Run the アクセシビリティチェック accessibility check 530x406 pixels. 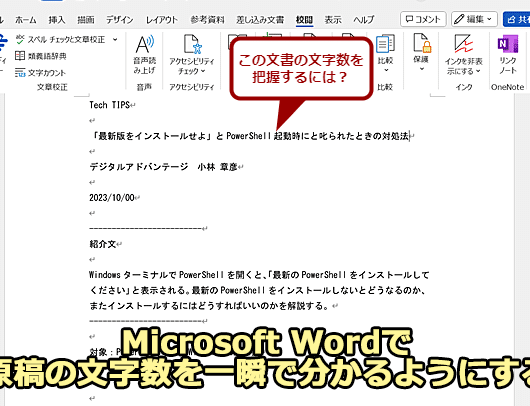(x=192, y=54)
